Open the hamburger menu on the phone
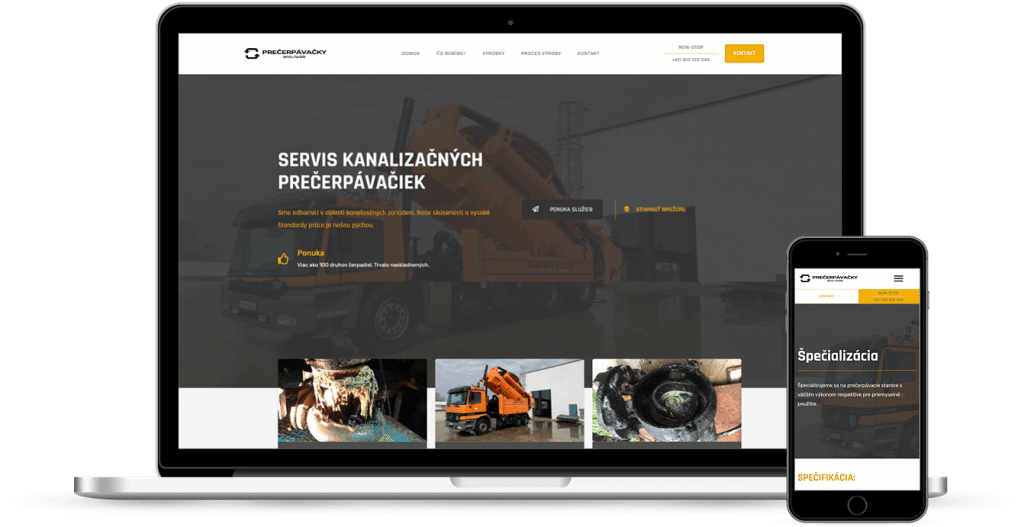The image size is (1024, 527). point(898,278)
